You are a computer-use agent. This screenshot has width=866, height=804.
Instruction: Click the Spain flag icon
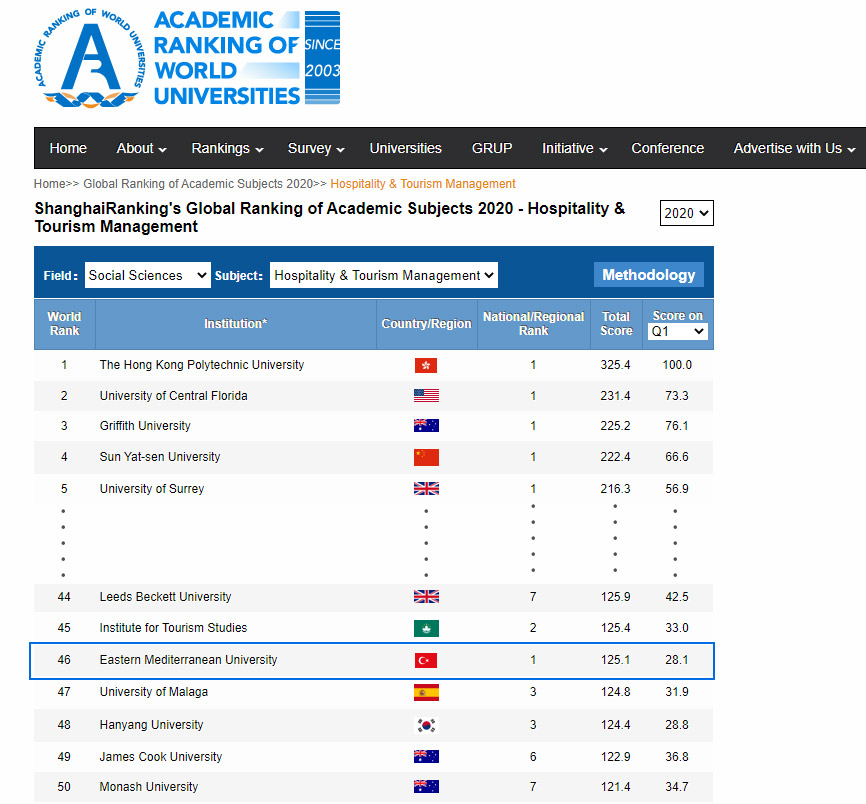426,692
